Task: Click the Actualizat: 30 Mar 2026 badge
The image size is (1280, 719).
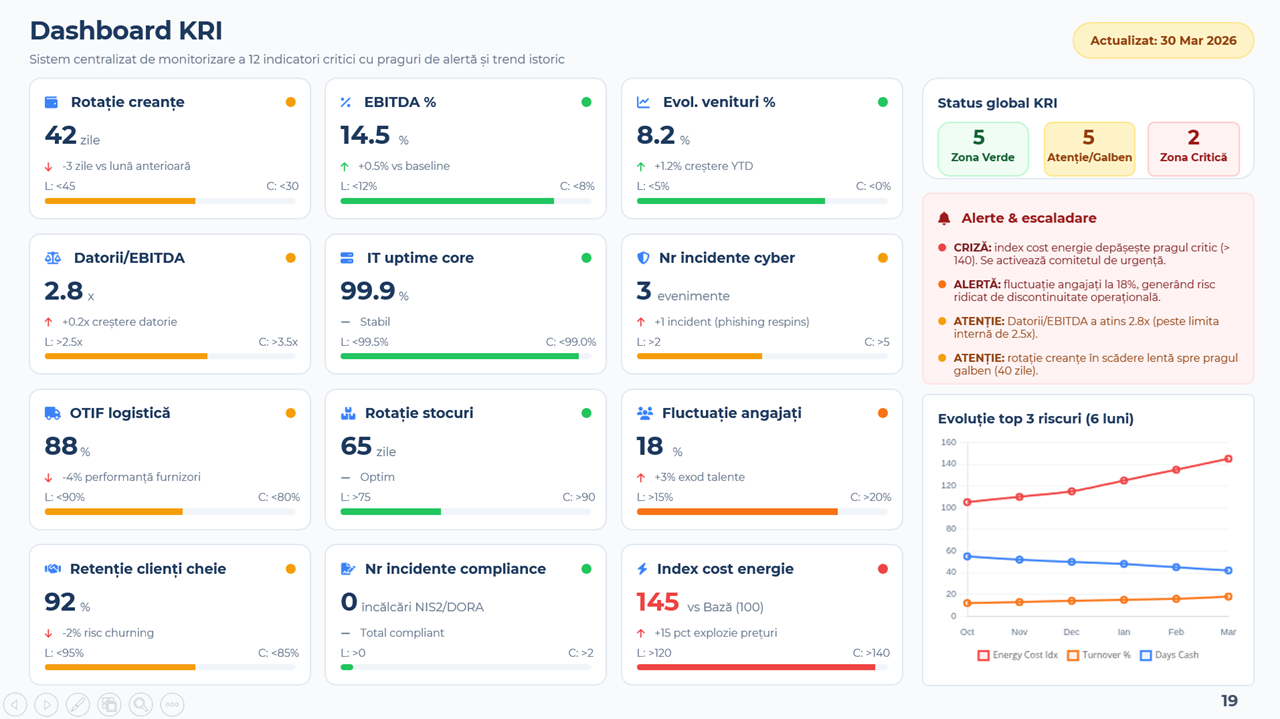Action: 1163,41
